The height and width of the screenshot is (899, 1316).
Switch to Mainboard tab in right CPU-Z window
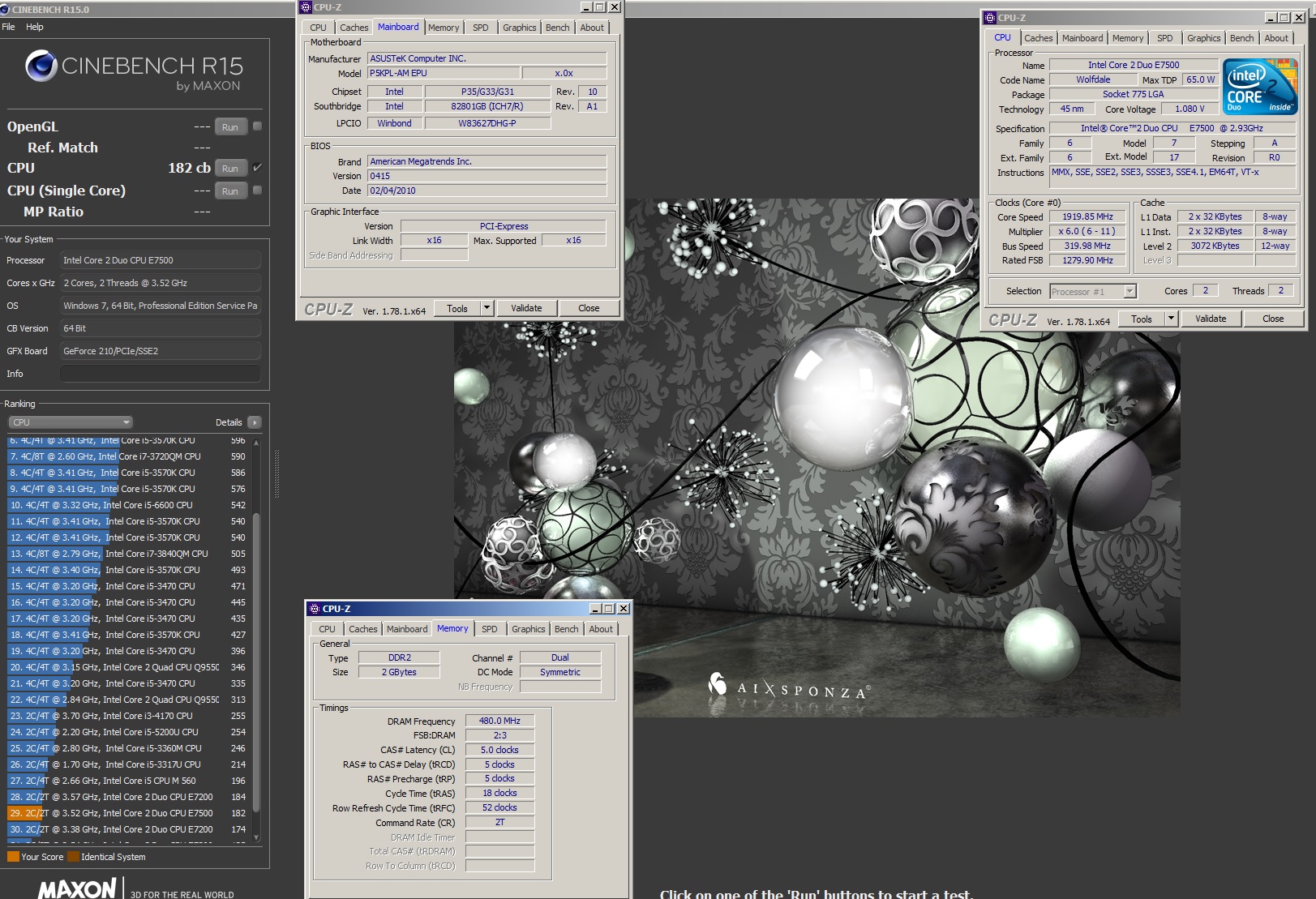tap(1082, 38)
